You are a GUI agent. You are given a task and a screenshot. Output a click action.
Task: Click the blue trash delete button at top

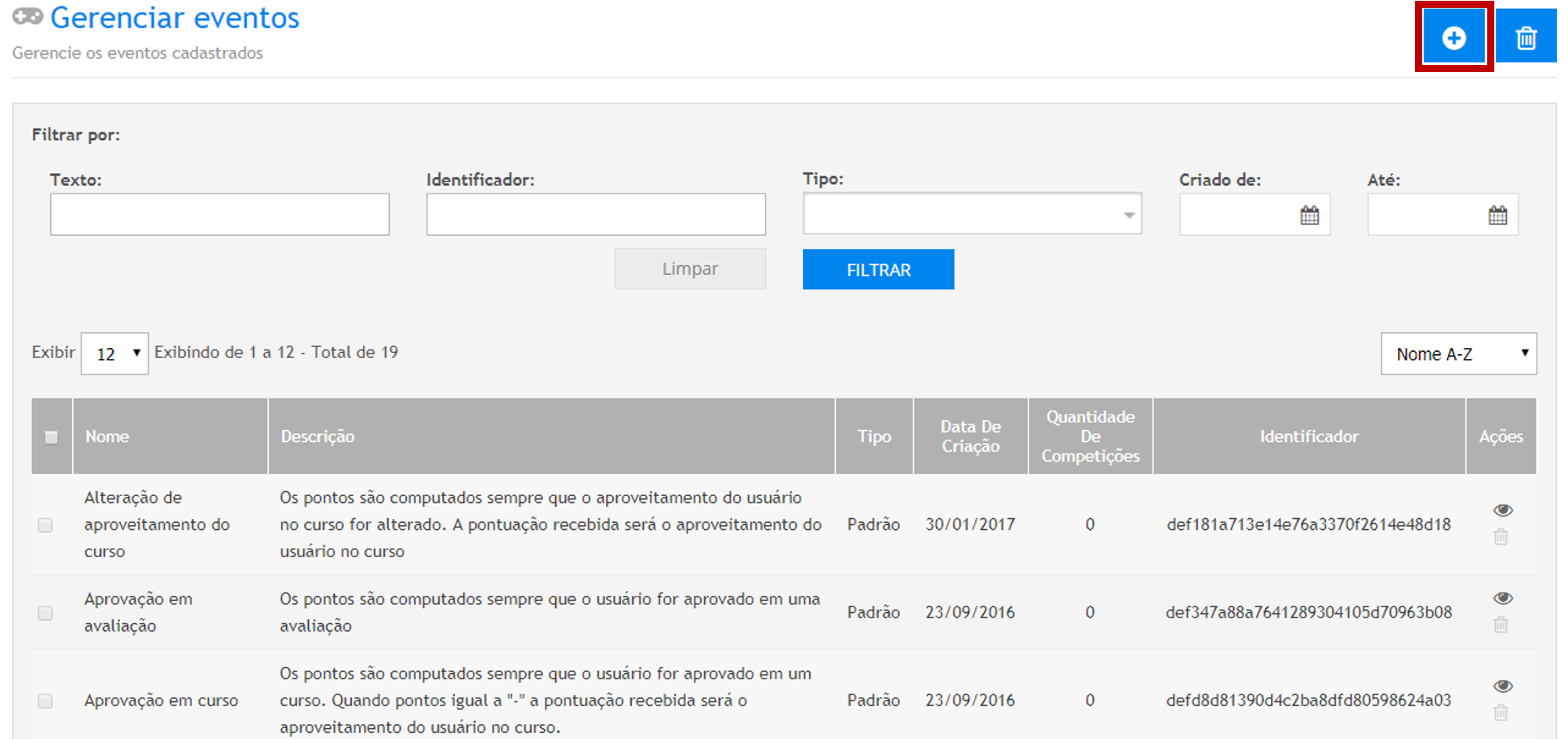pos(1526,38)
